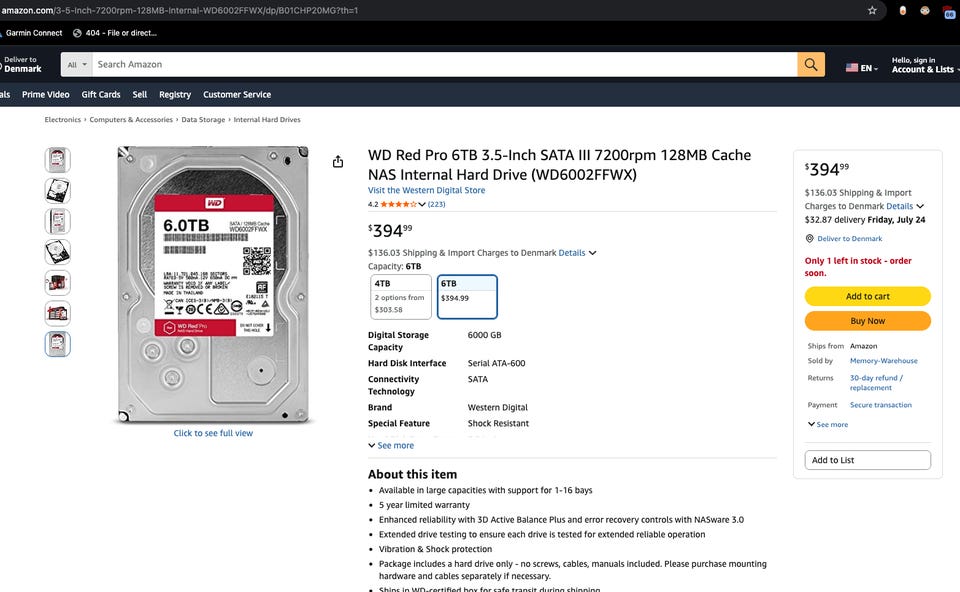Expand See more in the buy box
Image resolution: width=960 pixels, height=592 pixels.
click(x=828, y=424)
